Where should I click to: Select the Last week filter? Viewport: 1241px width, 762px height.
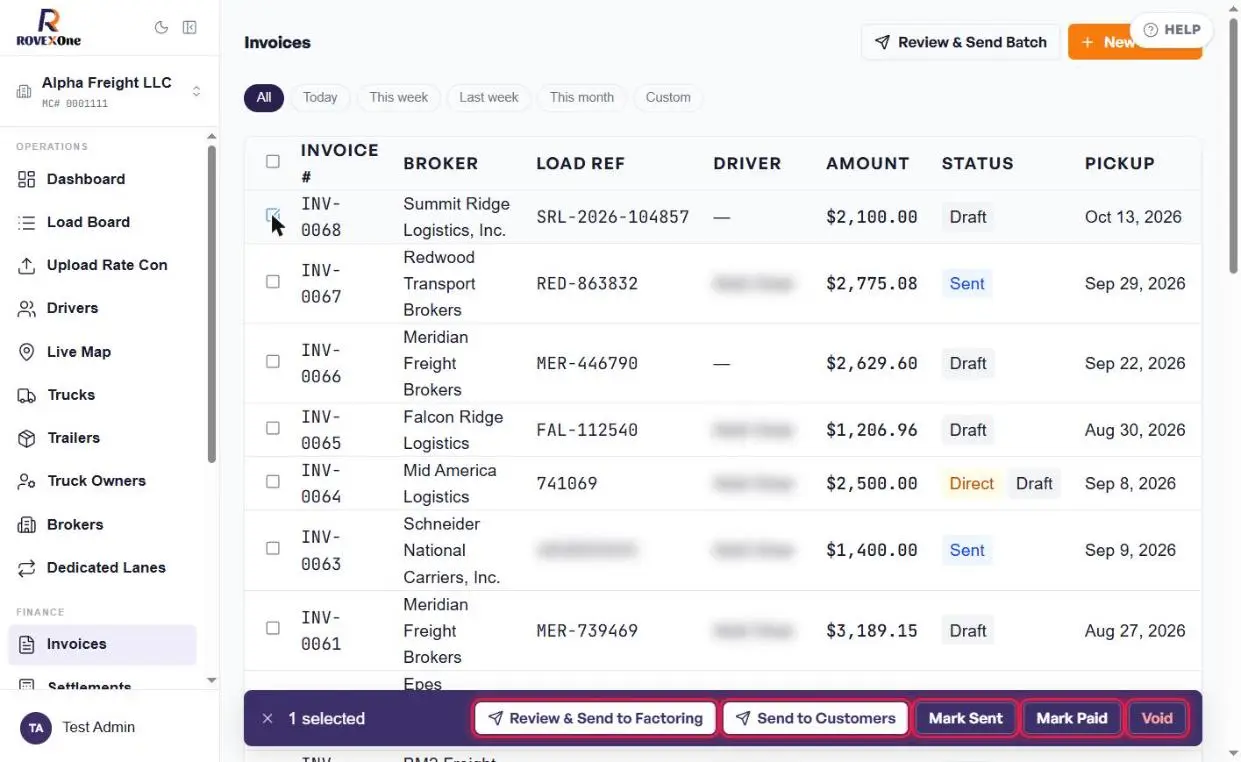coord(489,97)
